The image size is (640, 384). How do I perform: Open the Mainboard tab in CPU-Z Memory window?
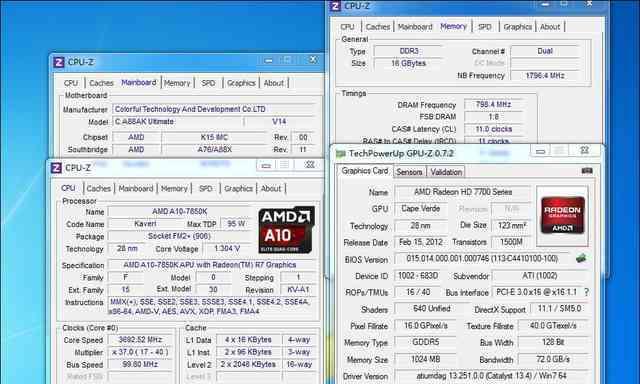415,27
